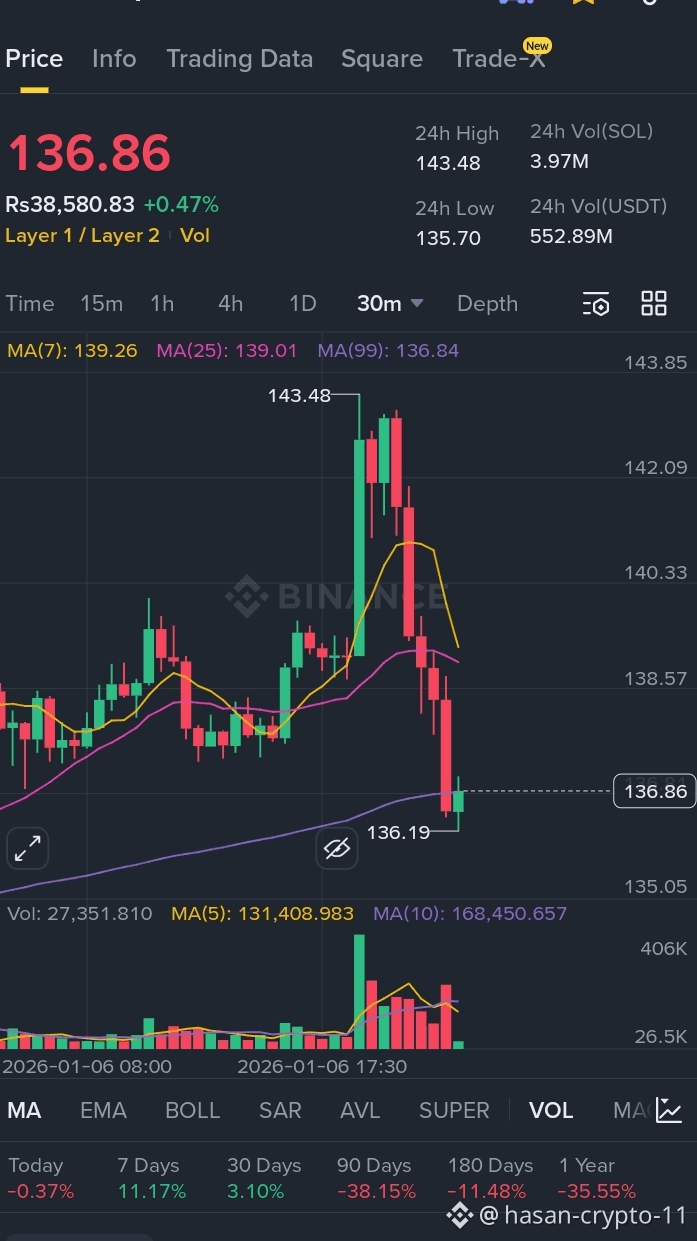The width and height of the screenshot is (697, 1241).
Task: Enable the AVL indicator
Action: 360,1110
